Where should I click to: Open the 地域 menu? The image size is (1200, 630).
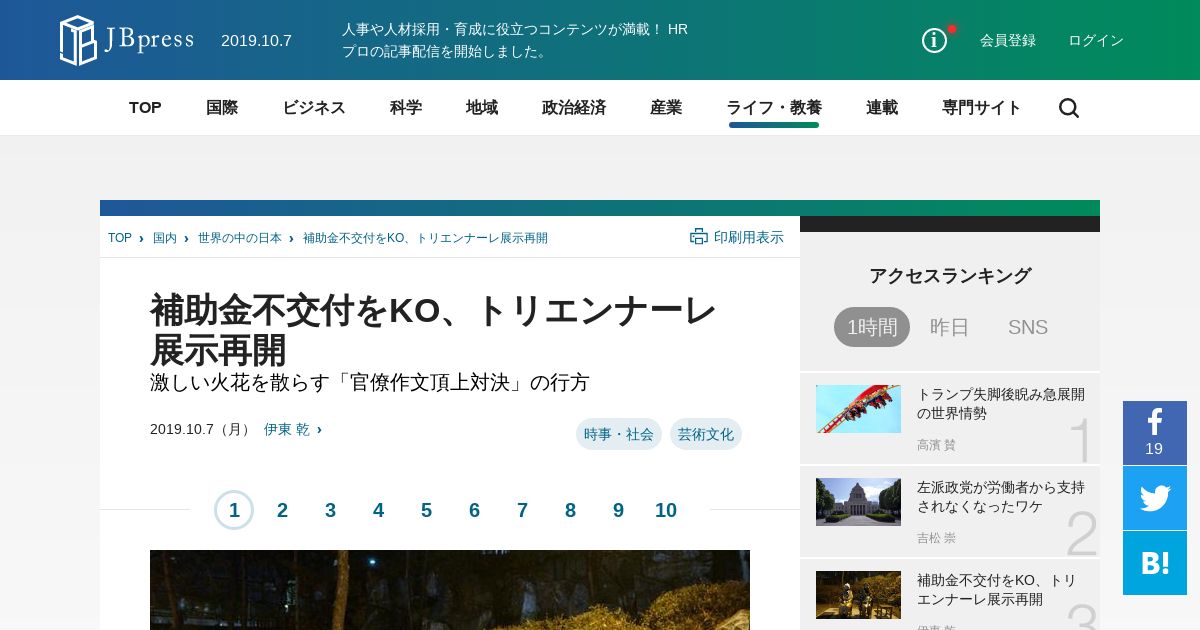pos(482,108)
